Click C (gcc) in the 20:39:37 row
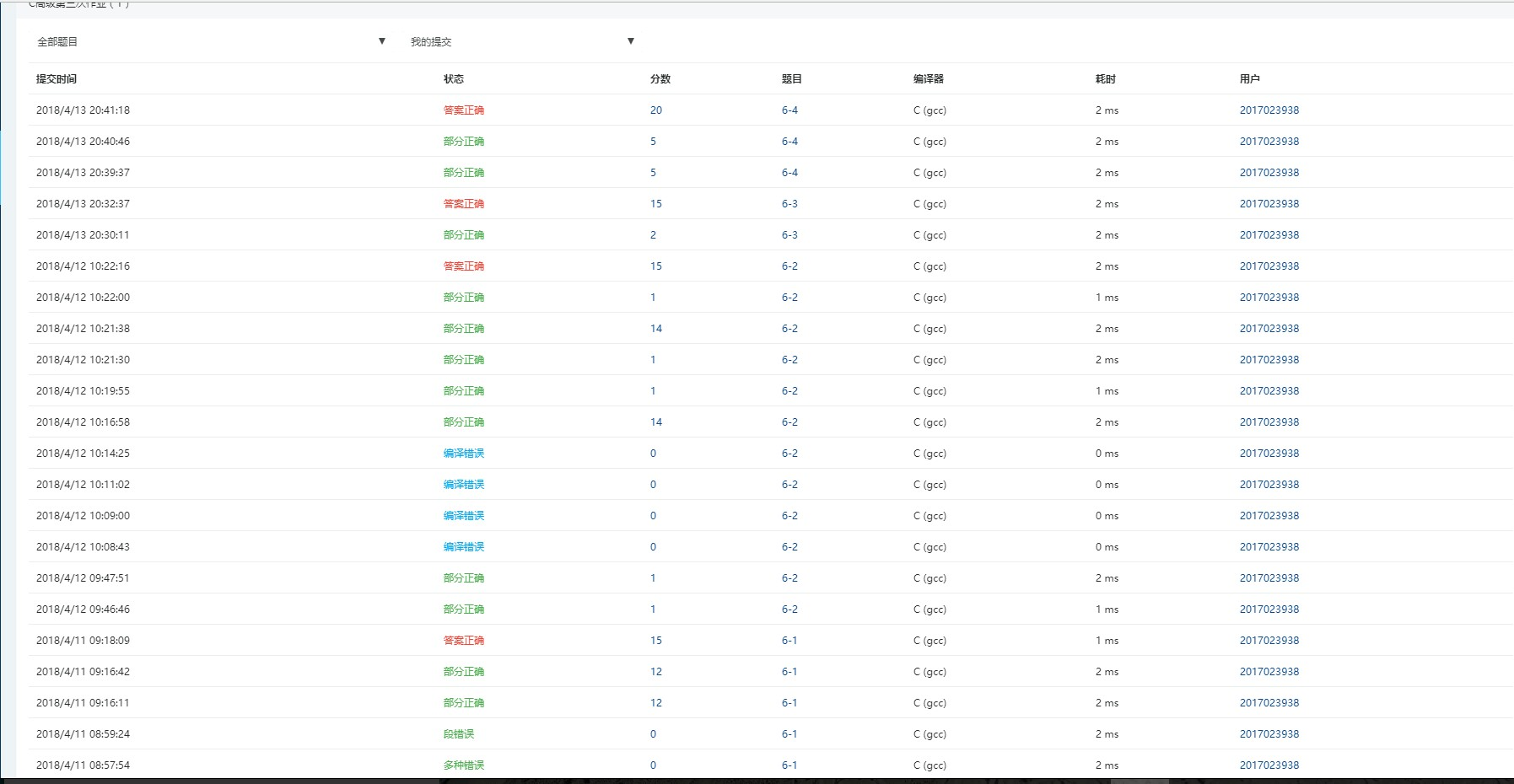Screen dimensions: 1514x784 click(x=929, y=173)
